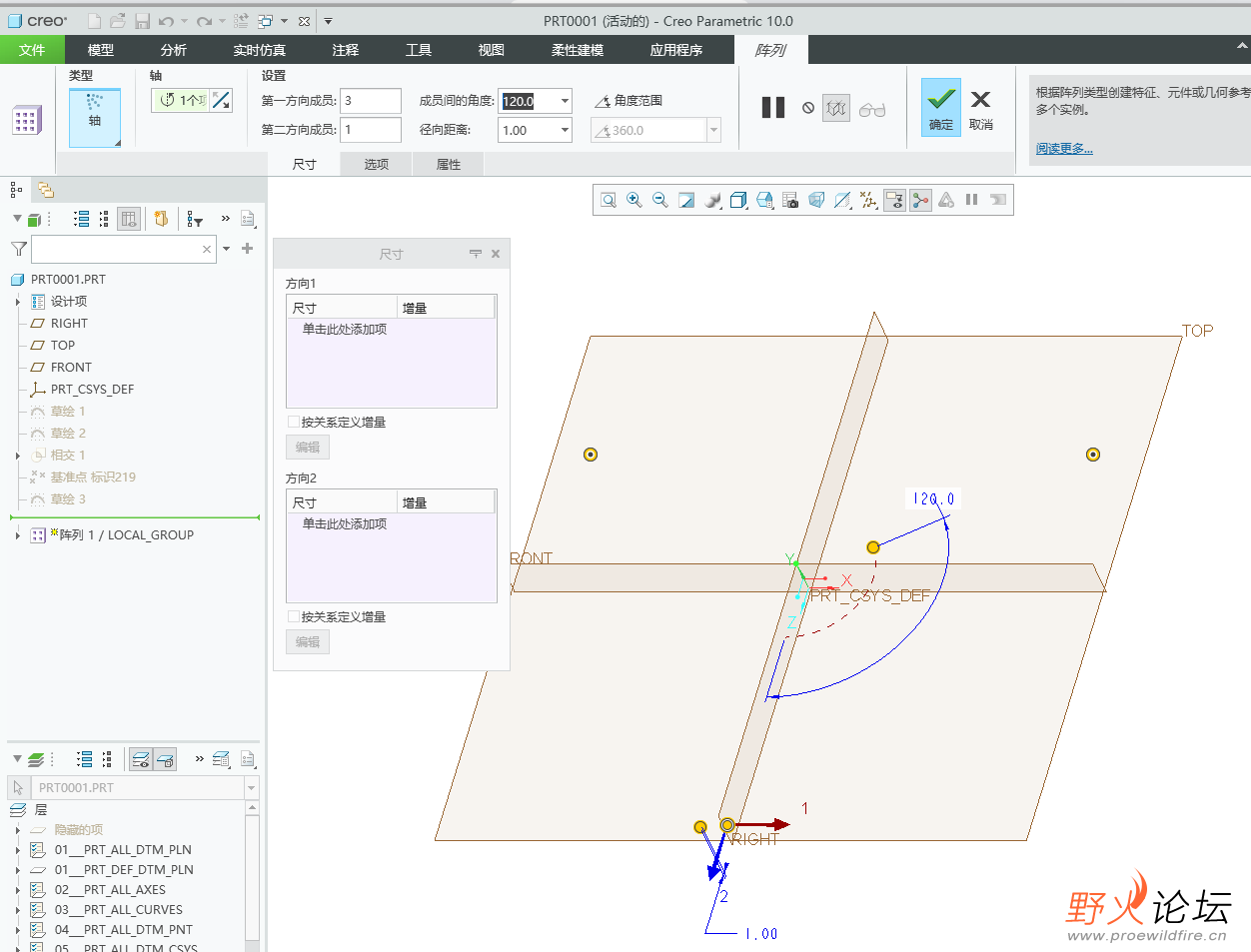Click the 第一方向成员 count field
The image size is (1251, 952).
pos(371,101)
